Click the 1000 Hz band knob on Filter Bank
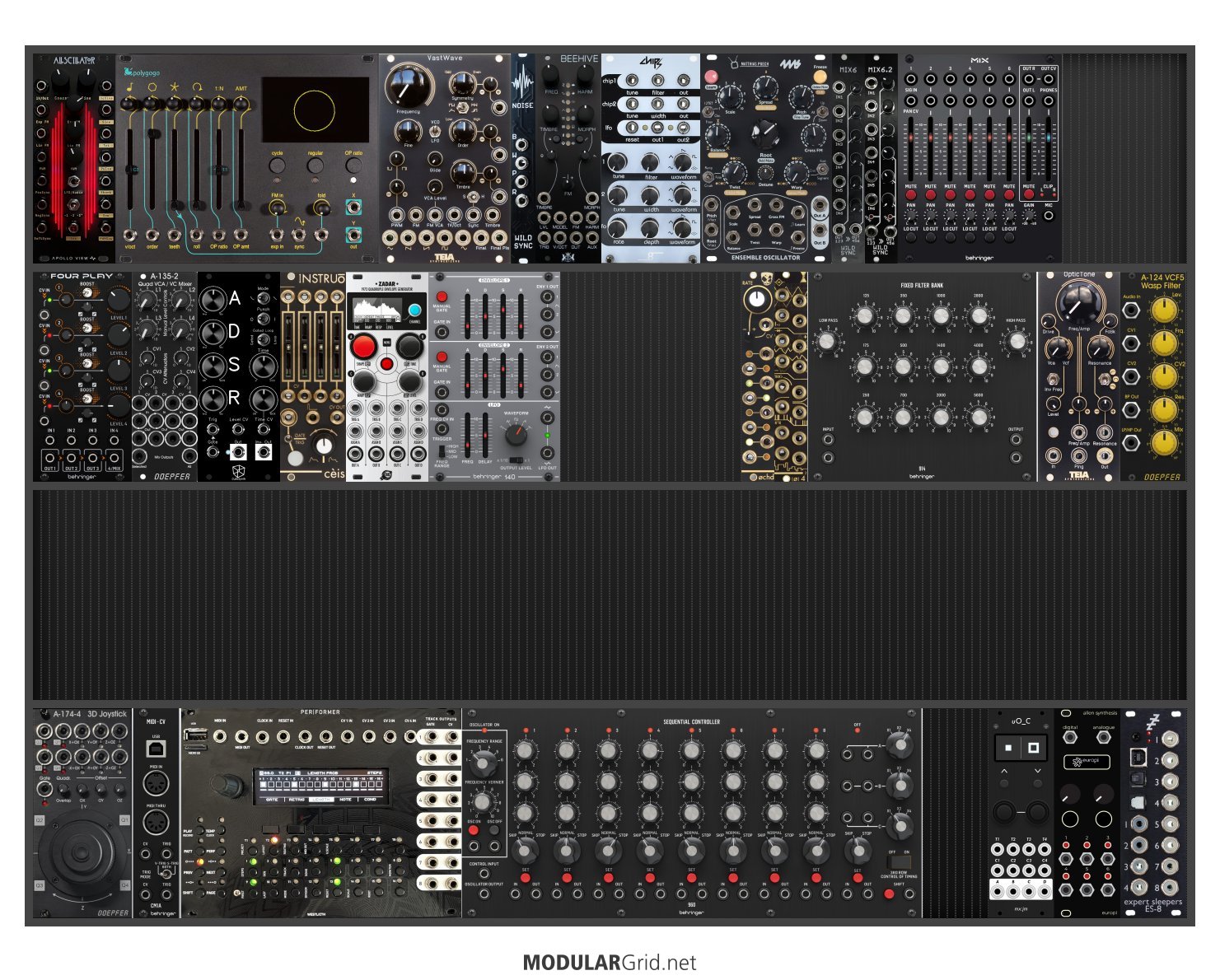Image resolution: width=1220 pixels, height=980 pixels. pos(941,315)
